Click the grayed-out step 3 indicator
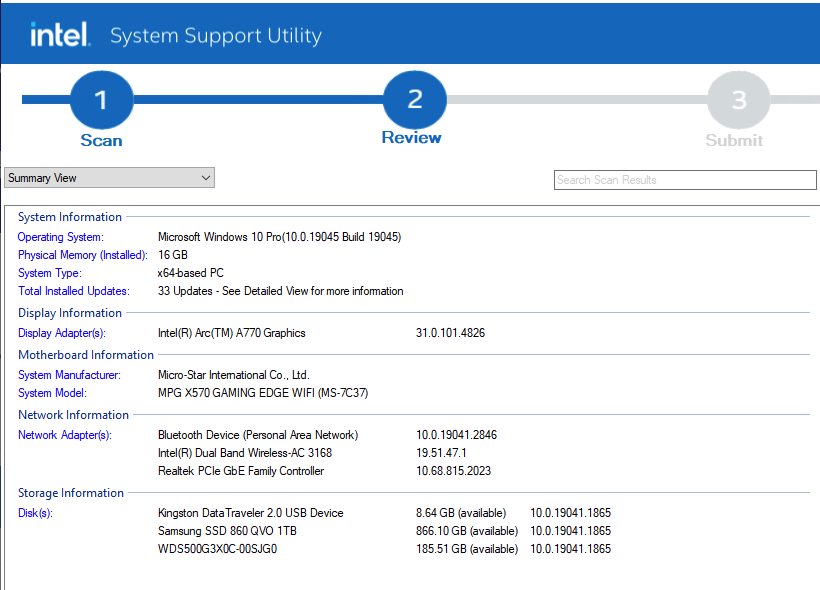This screenshot has height=590, width=820. (x=735, y=99)
